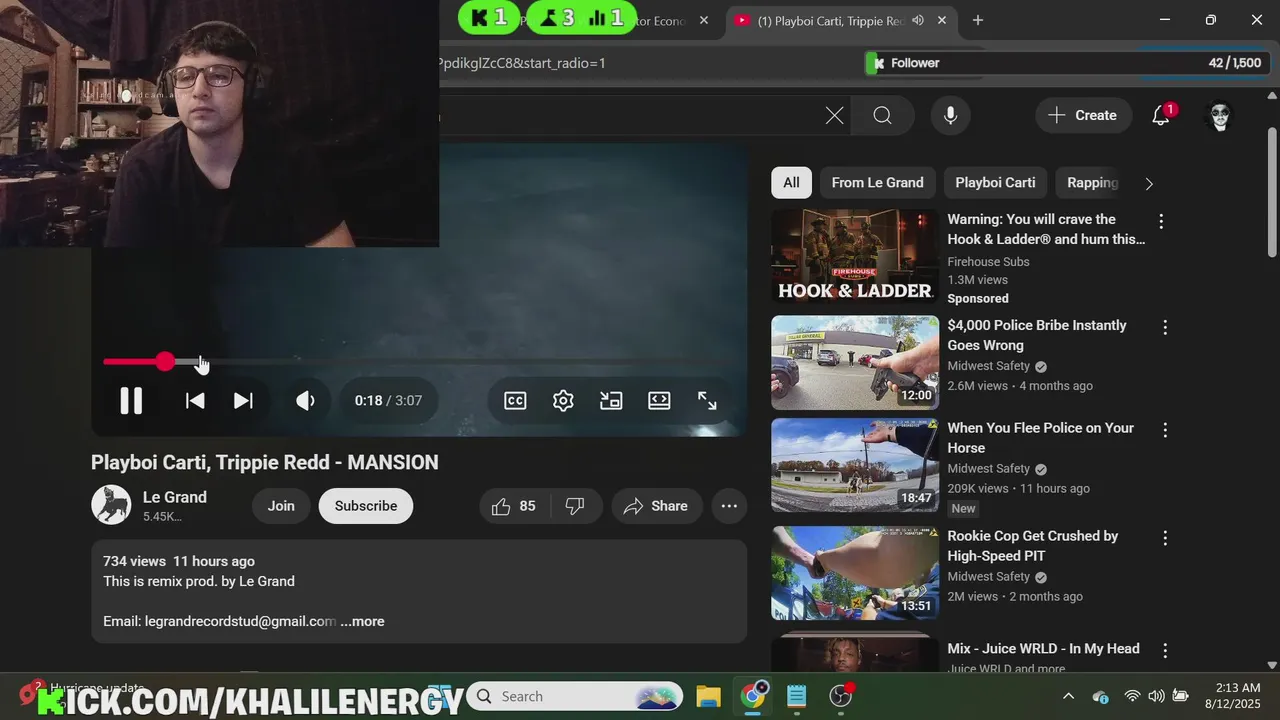Image resolution: width=1280 pixels, height=720 pixels.
Task: Close the Playboi Carti browser tab
Action: coord(943,20)
